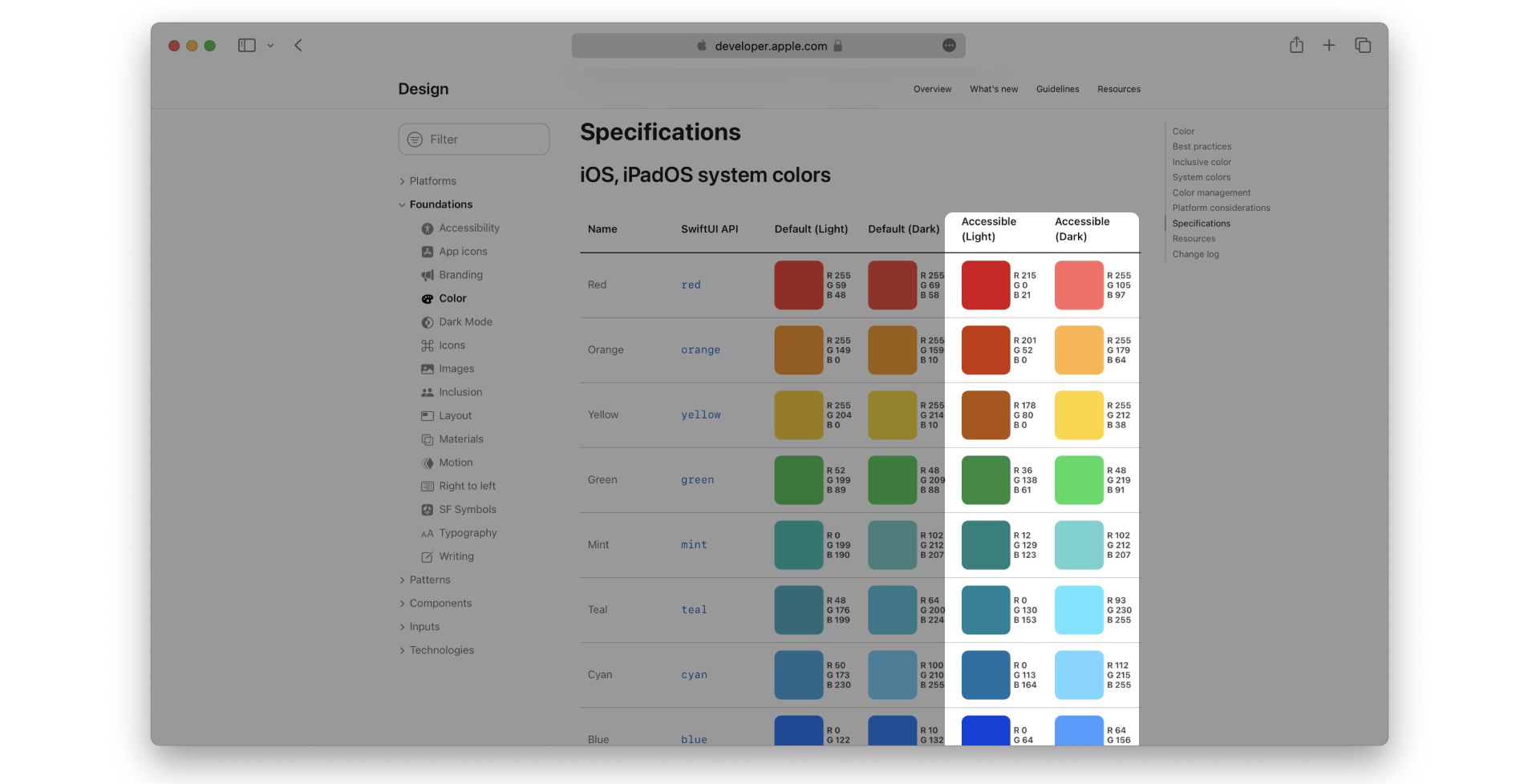The height and width of the screenshot is (784, 1540).
Task: Click the filter icon in the search box
Action: [415, 139]
